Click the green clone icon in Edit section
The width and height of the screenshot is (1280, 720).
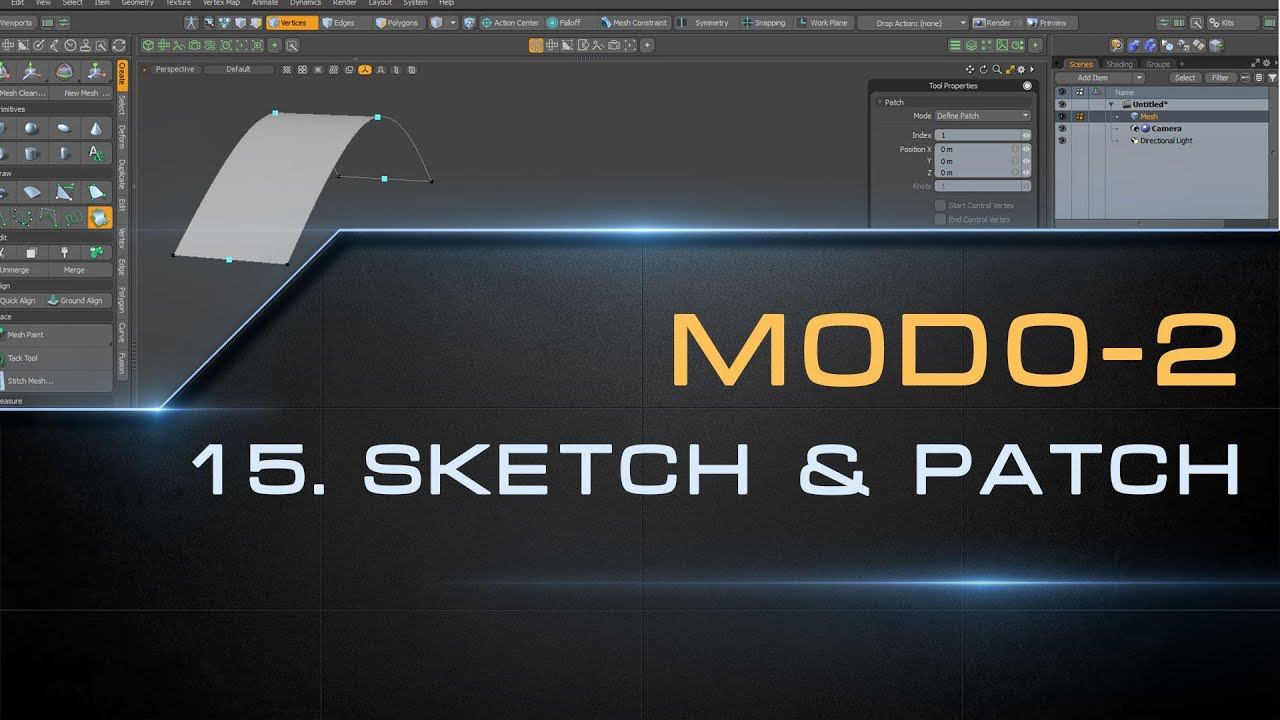click(95, 253)
